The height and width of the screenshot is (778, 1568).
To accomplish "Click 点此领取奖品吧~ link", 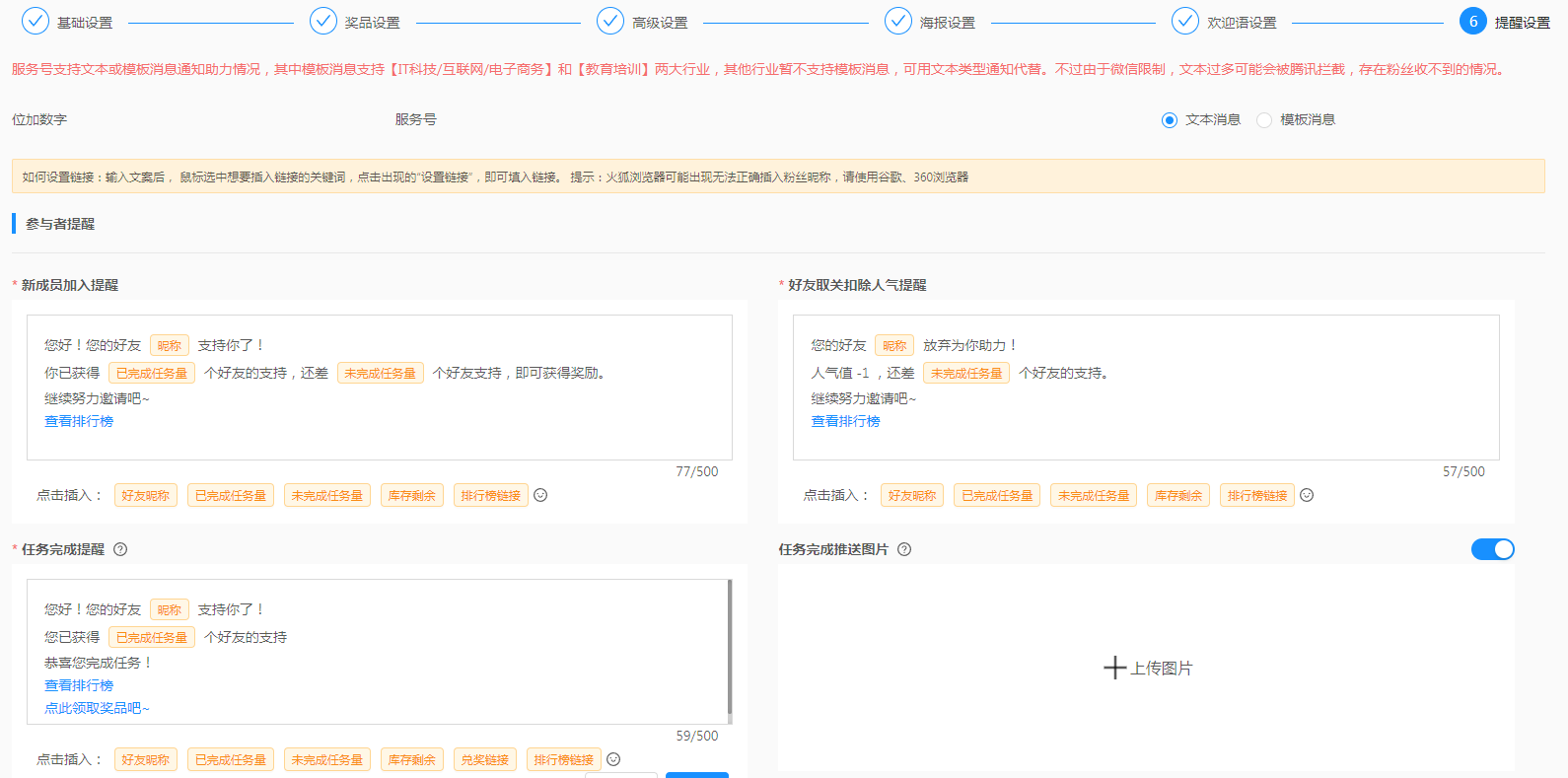I will click(97, 708).
